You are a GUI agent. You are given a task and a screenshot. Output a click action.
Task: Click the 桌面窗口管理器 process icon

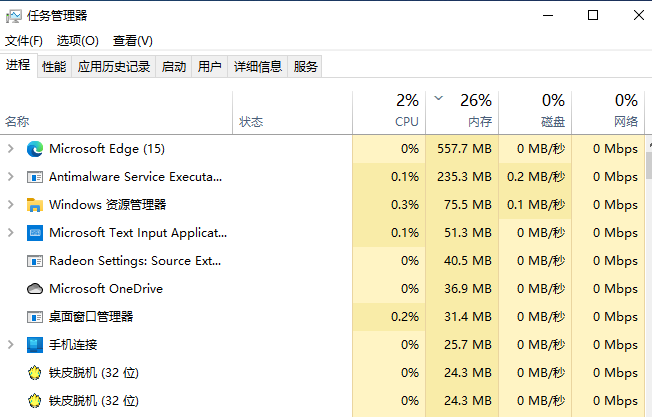point(35,317)
